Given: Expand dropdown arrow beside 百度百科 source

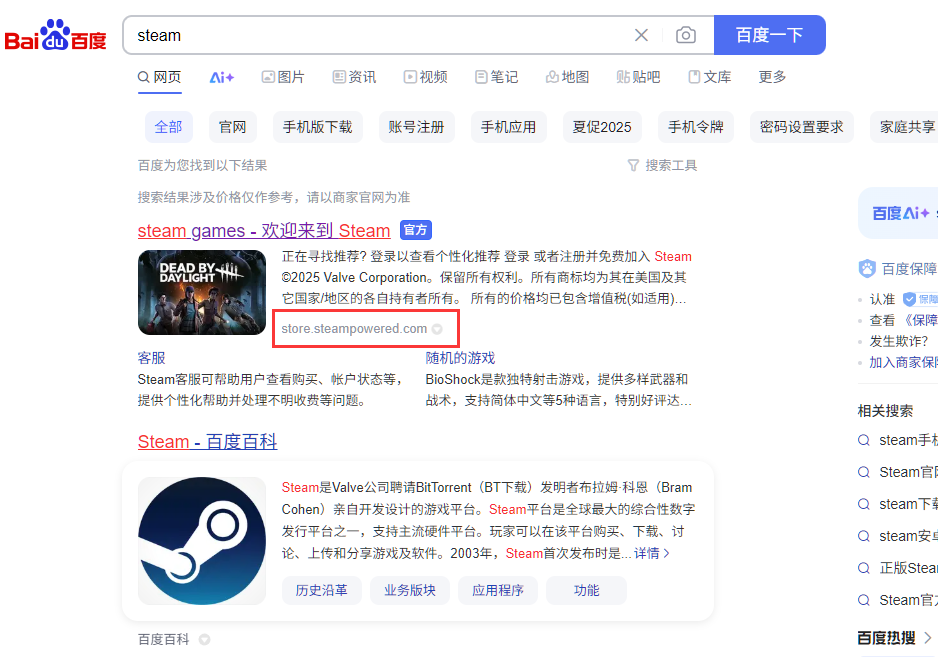Looking at the screenshot, I should pos(205,640).
